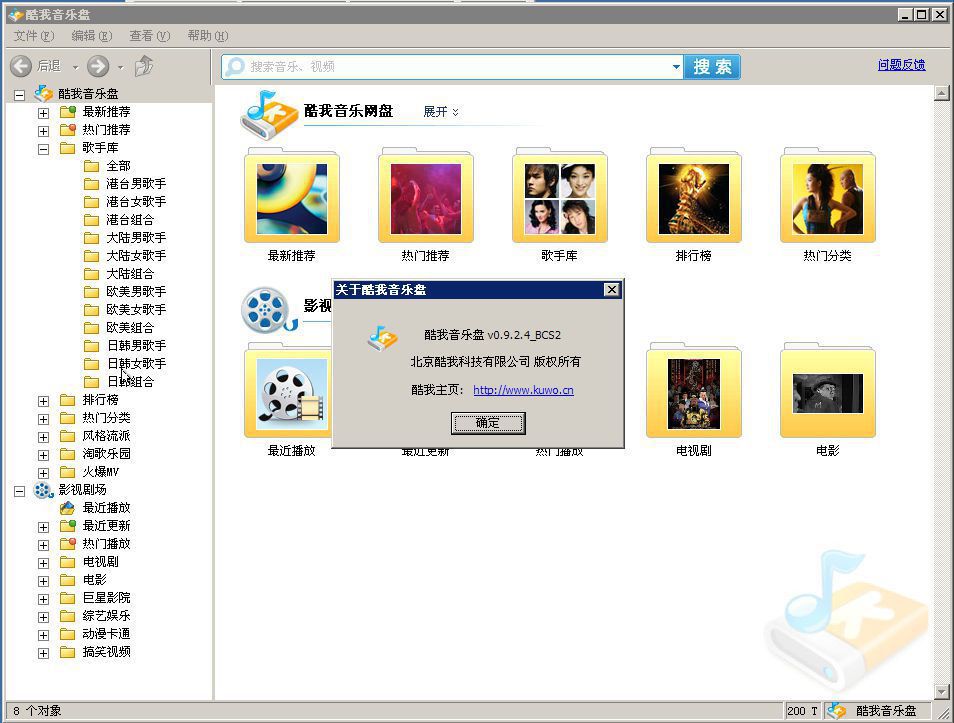The width and height of the screenshot is (954, 723).
Task: Collapse the 影视剧场 tree root
Action: point(19,491)
